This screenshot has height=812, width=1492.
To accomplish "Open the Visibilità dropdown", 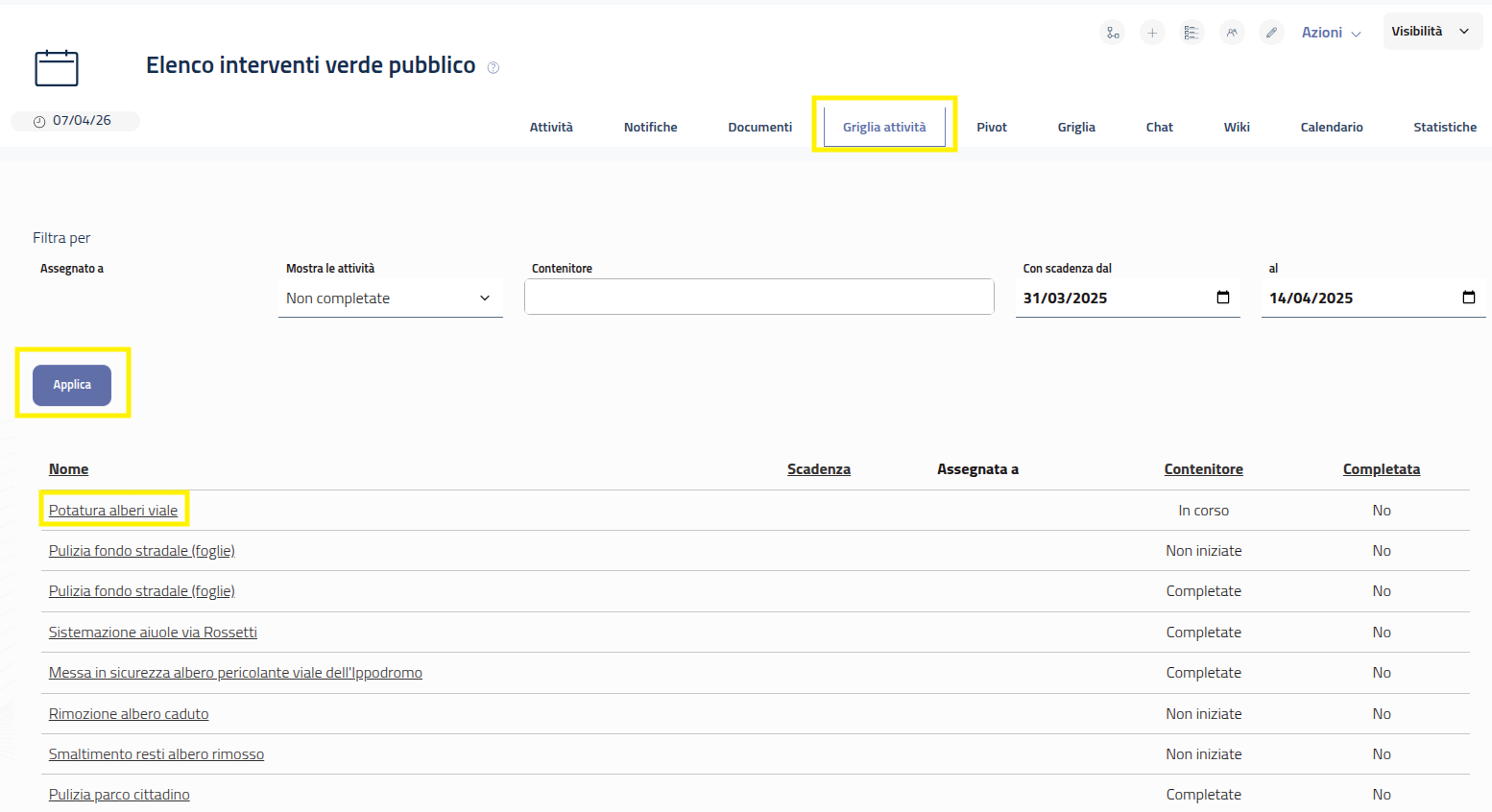I will [1432, 32].
